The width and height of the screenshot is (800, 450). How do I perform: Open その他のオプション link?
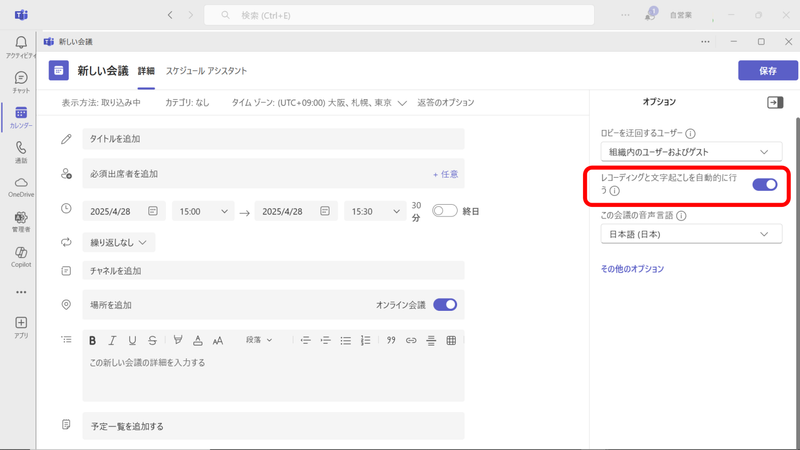pyautogui.click(x=632, y=269)
